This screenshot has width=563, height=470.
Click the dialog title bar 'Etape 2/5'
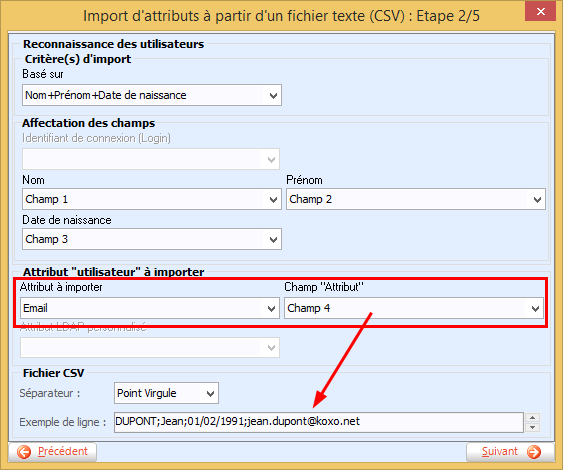point(282,16)
